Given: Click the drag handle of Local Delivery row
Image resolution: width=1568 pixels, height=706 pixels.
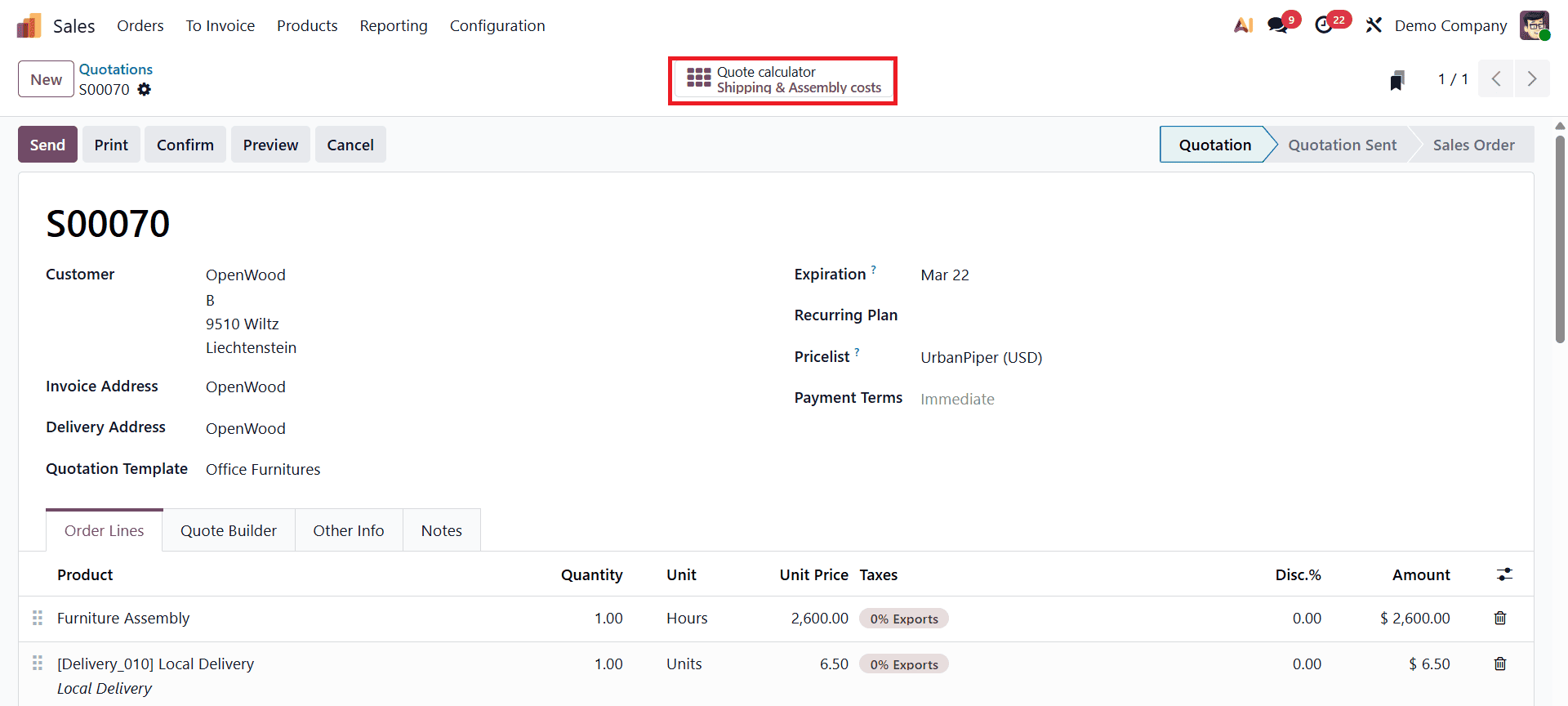Looking at the screenshot, I should point(37,664).
